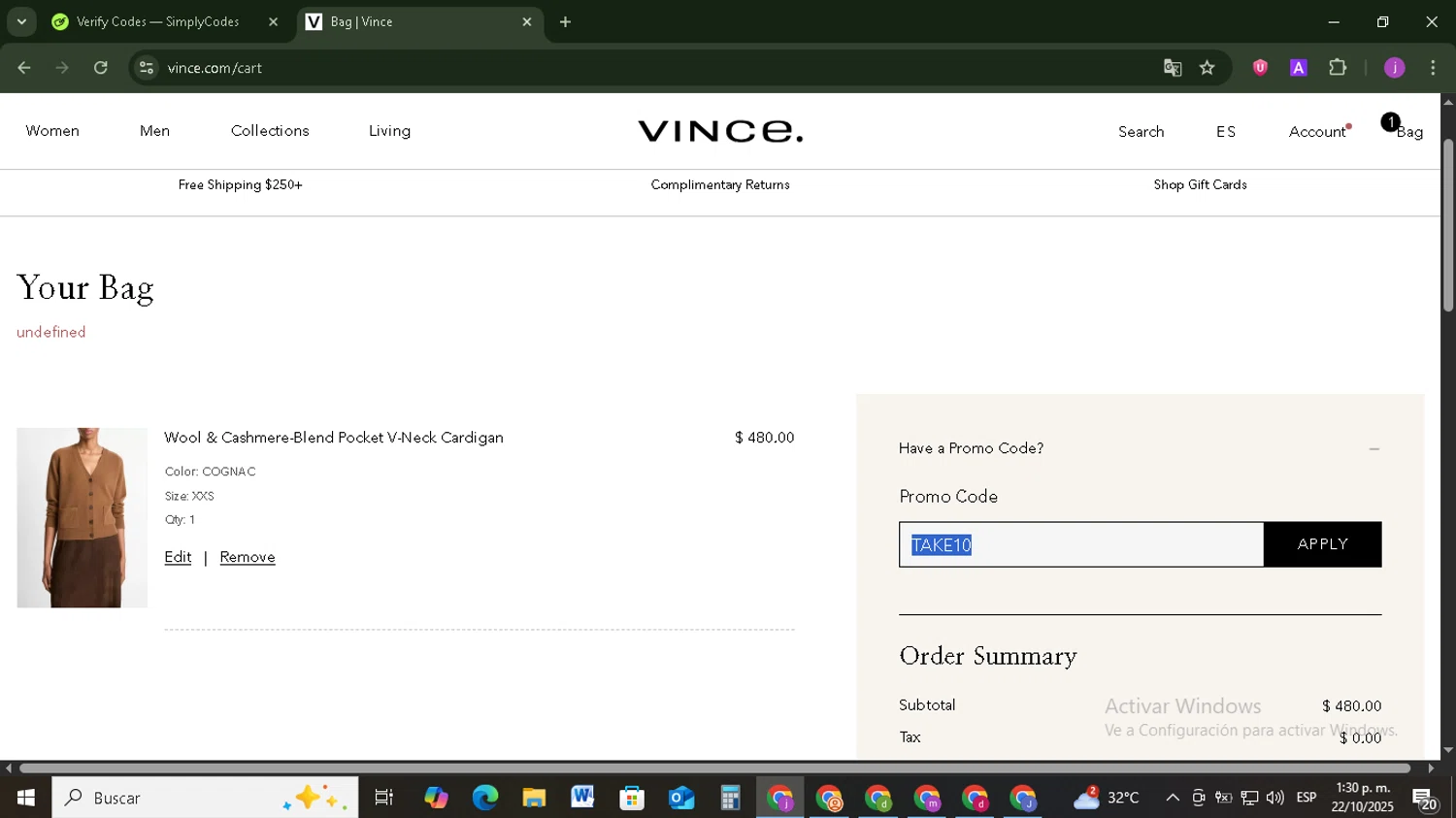
Task: Open site Search
Action: (1141, 132)
